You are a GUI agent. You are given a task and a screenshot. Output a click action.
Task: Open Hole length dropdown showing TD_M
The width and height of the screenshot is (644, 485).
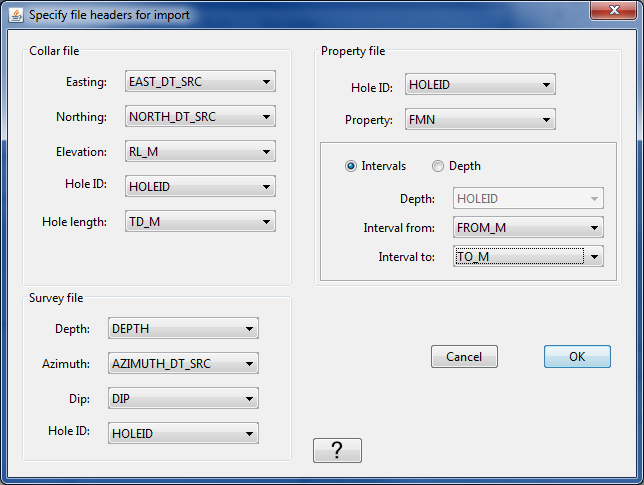tap(200, 221)
